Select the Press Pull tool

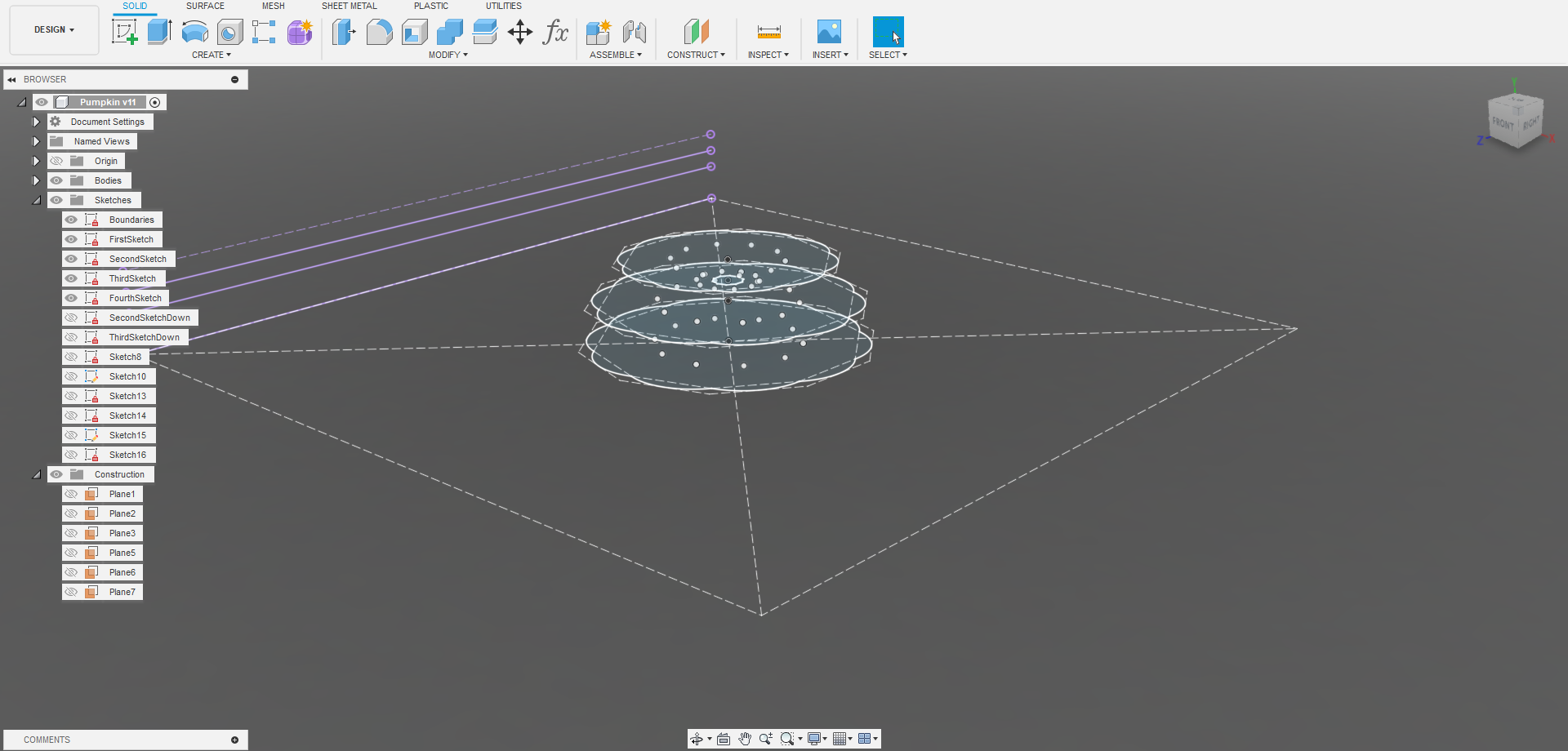point(344,33)
